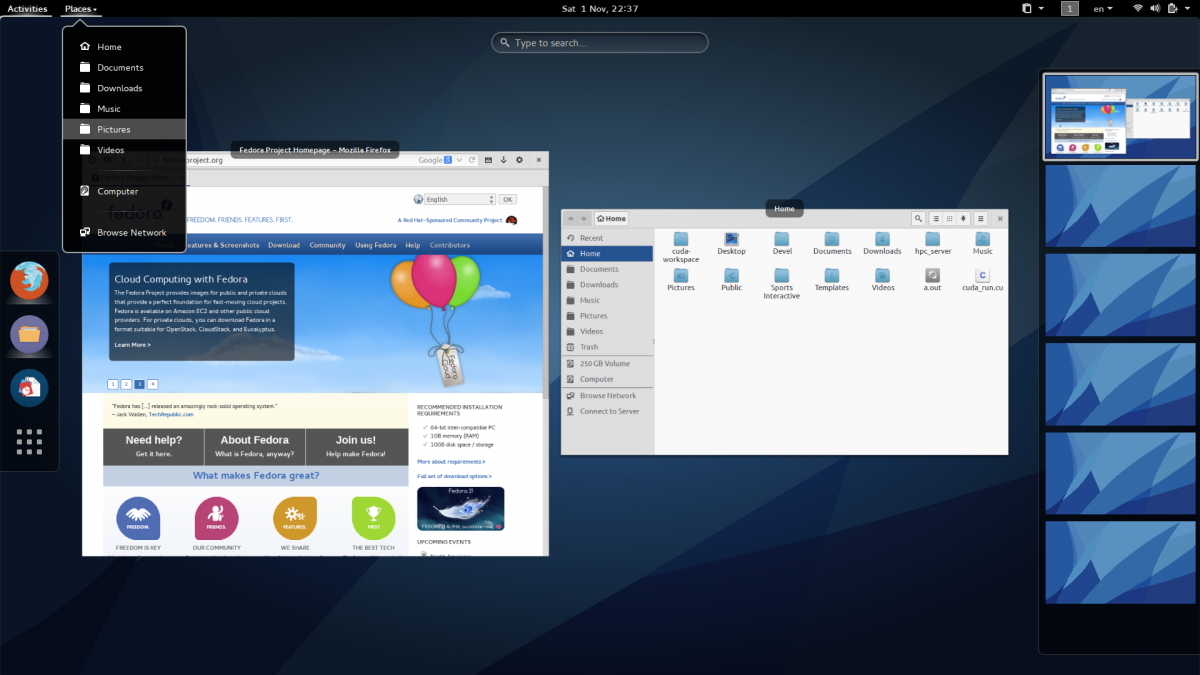Click the workspace indicator number 1

tap(1070, 8)
